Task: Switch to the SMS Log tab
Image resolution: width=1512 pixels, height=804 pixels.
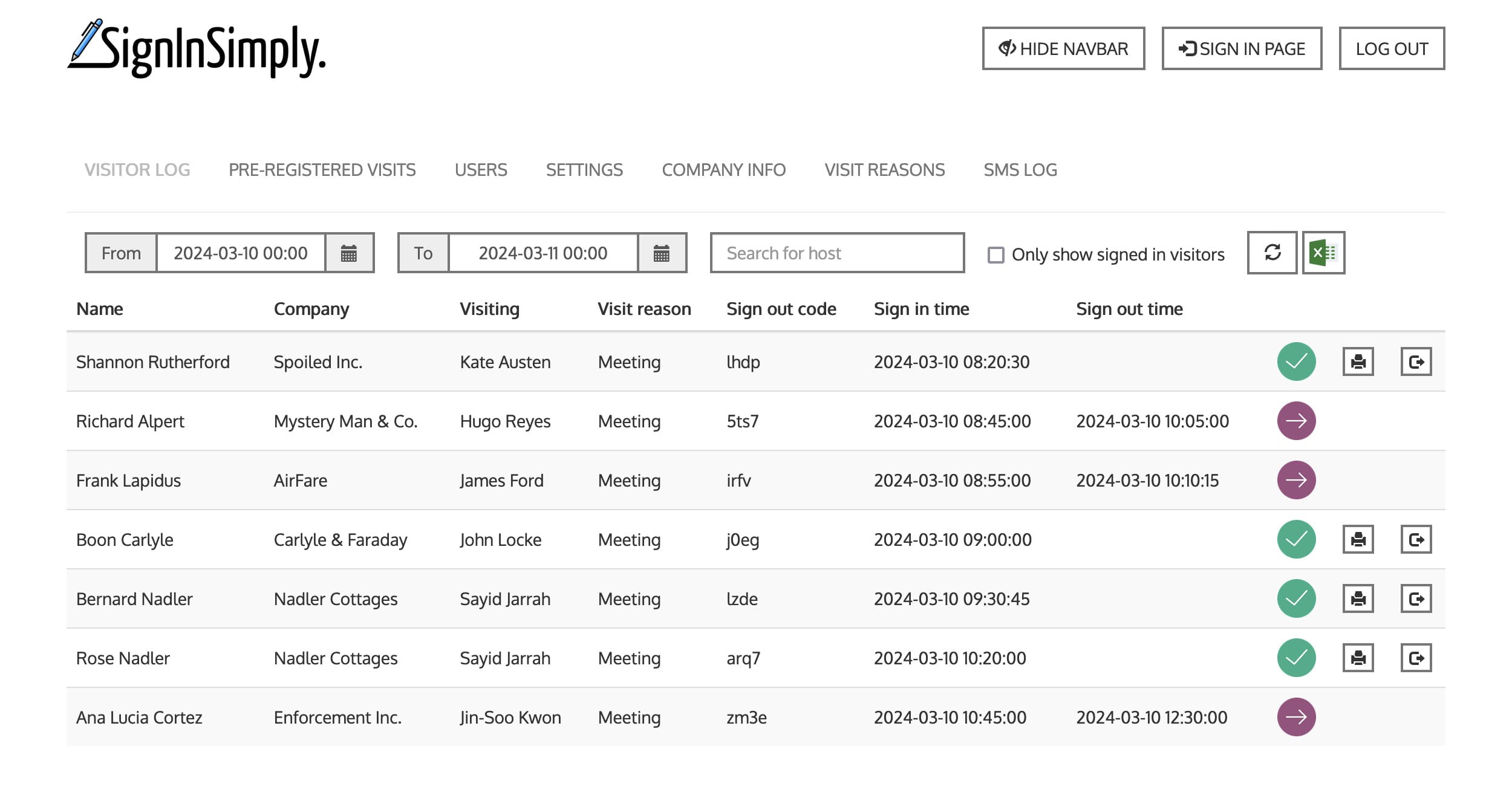Action: 1020,170
